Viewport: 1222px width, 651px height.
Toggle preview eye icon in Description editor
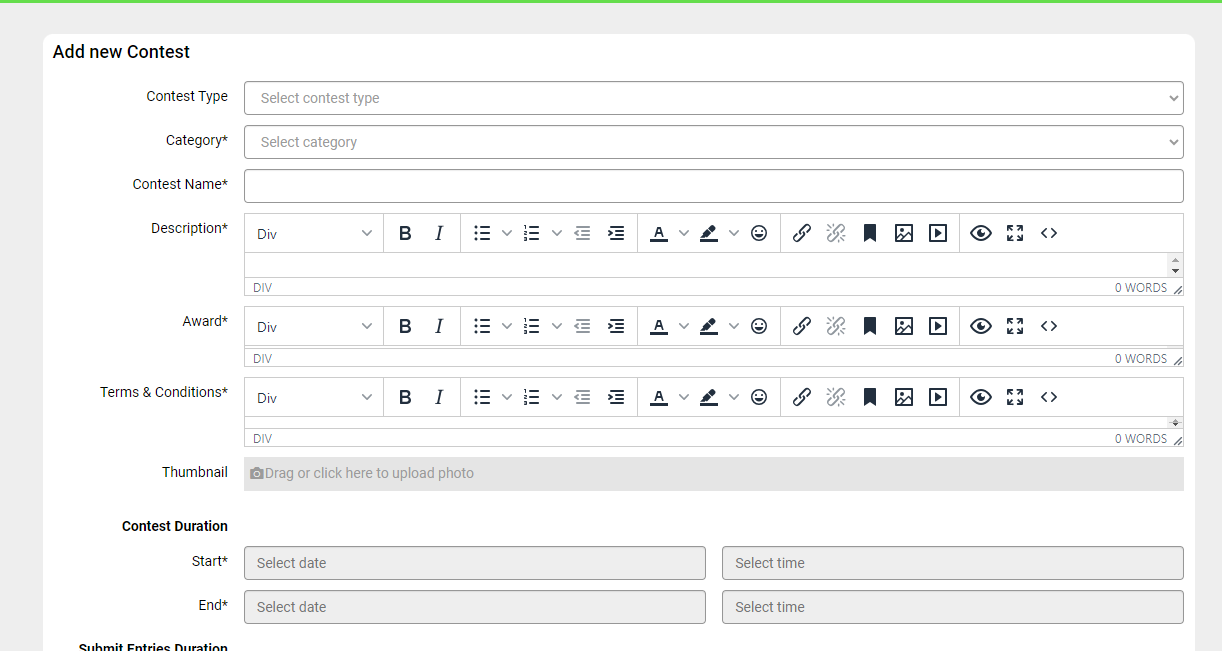tap(981, 233)
